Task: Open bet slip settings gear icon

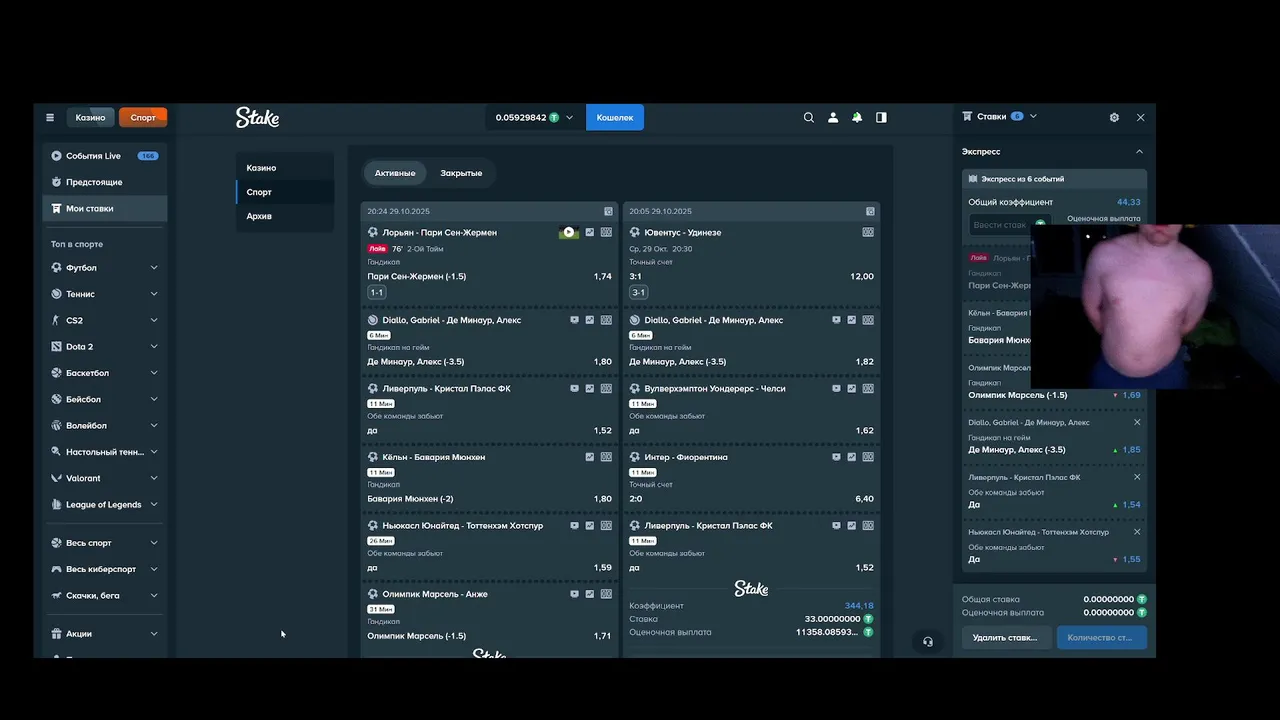Action: pyautogui.click(x=1114, y=117)
